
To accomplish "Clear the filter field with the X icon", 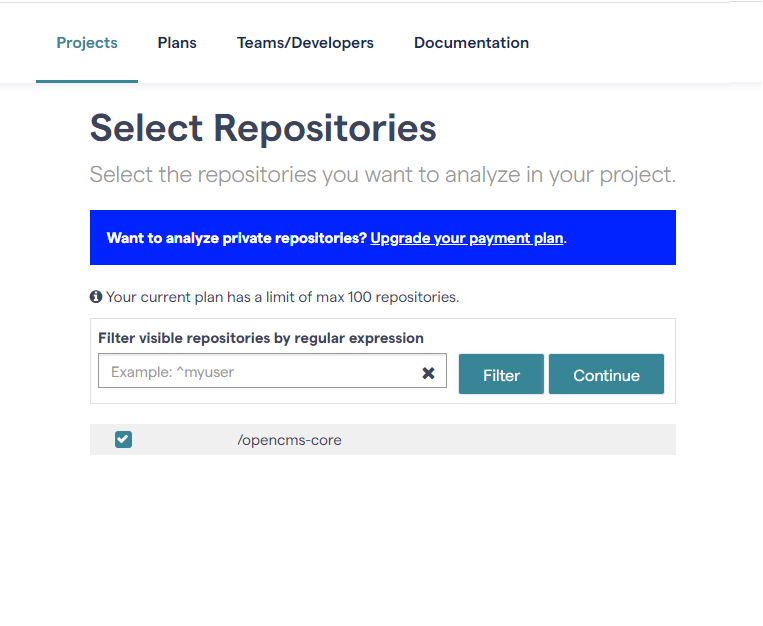I will [x=428, y=373].
